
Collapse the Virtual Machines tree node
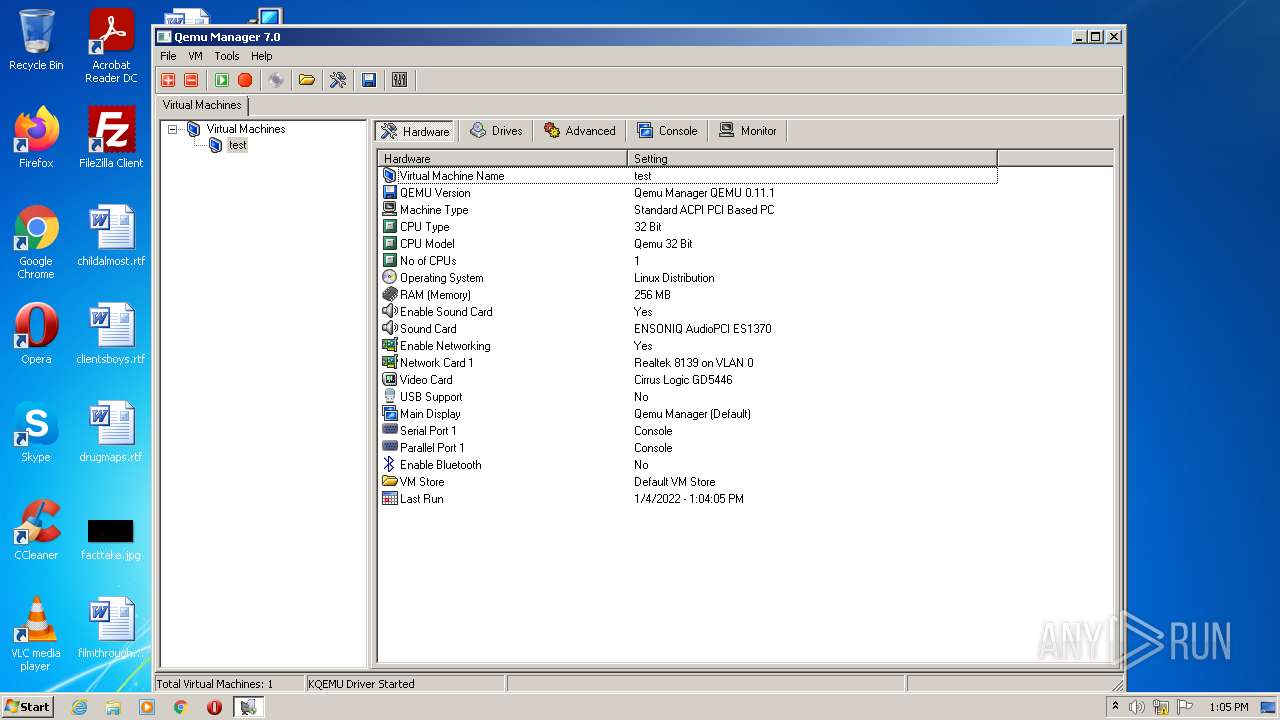tap(173, 129)
